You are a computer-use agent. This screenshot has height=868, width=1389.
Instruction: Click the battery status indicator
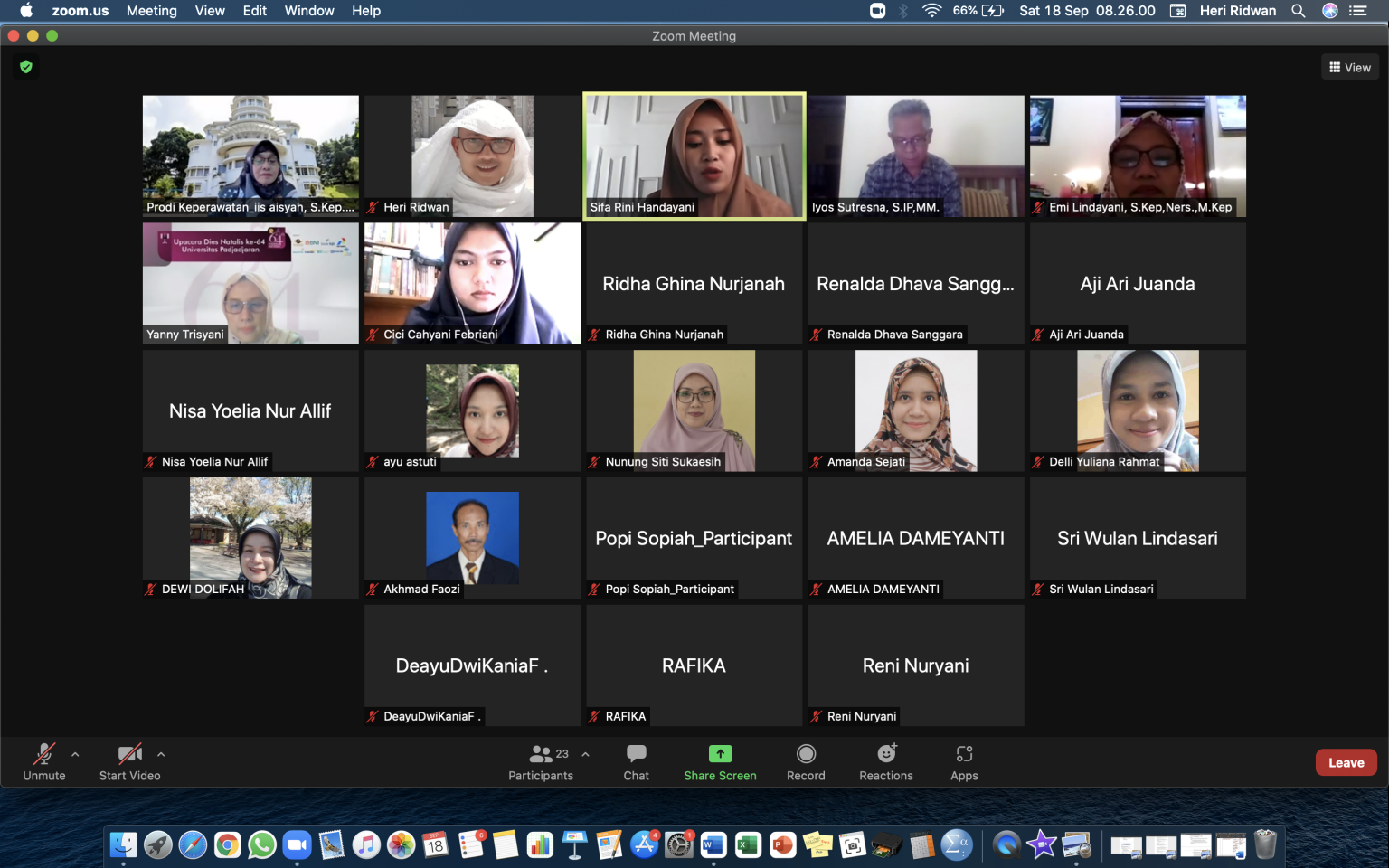tap(978, 11)
